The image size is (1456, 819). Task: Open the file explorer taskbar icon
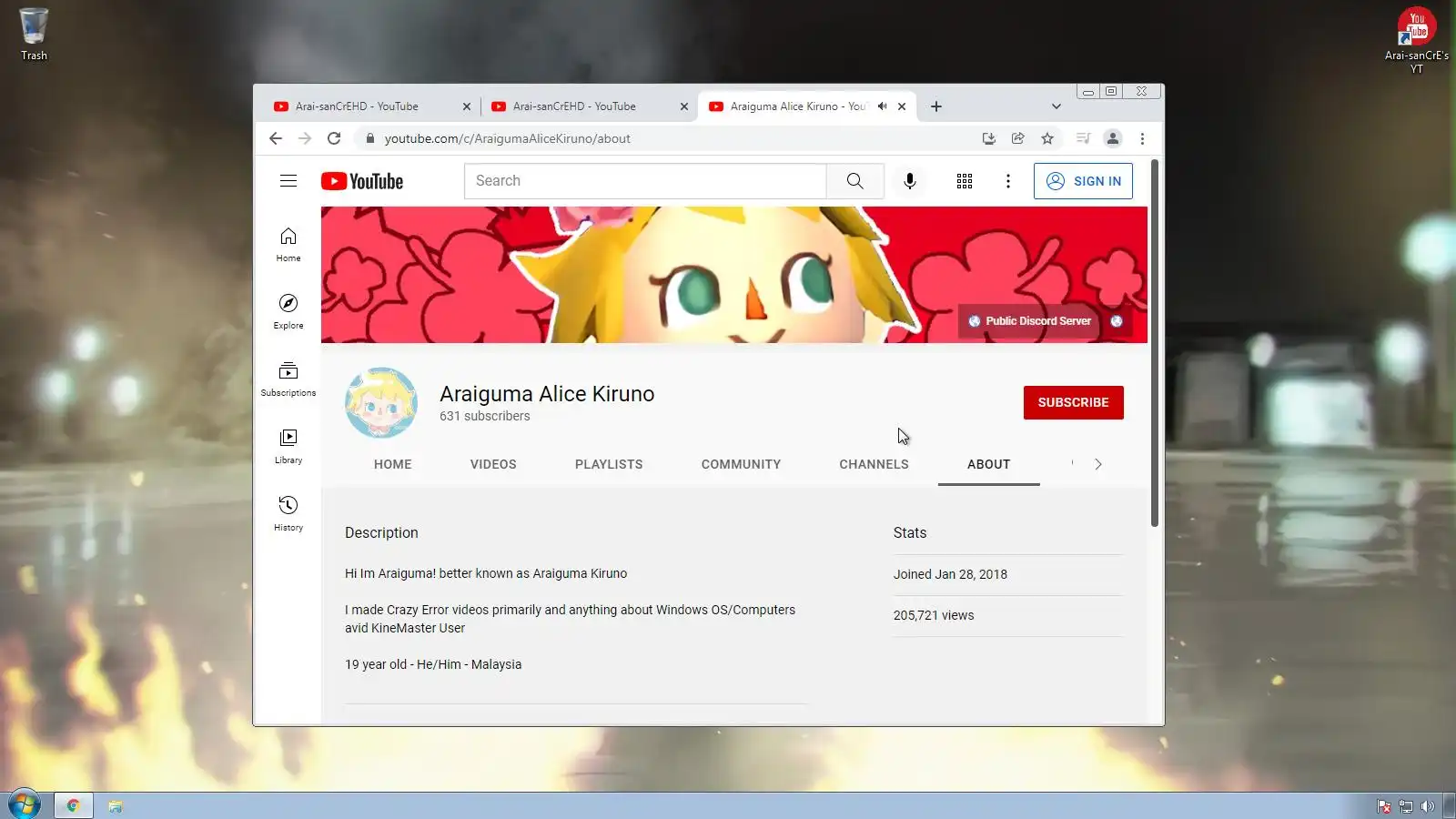pos(116,805)
